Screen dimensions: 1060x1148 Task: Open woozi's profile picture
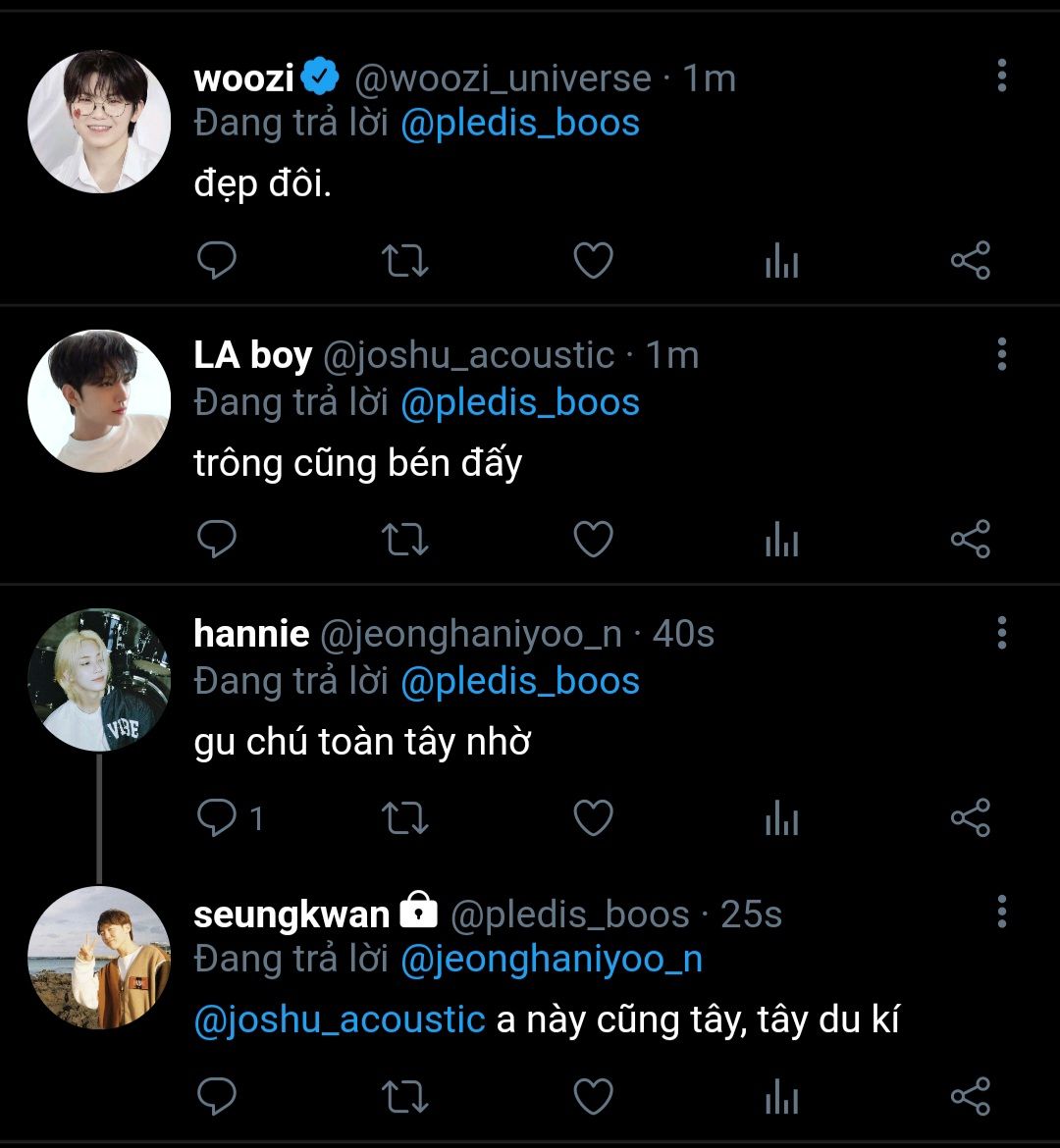coord(99,122)
